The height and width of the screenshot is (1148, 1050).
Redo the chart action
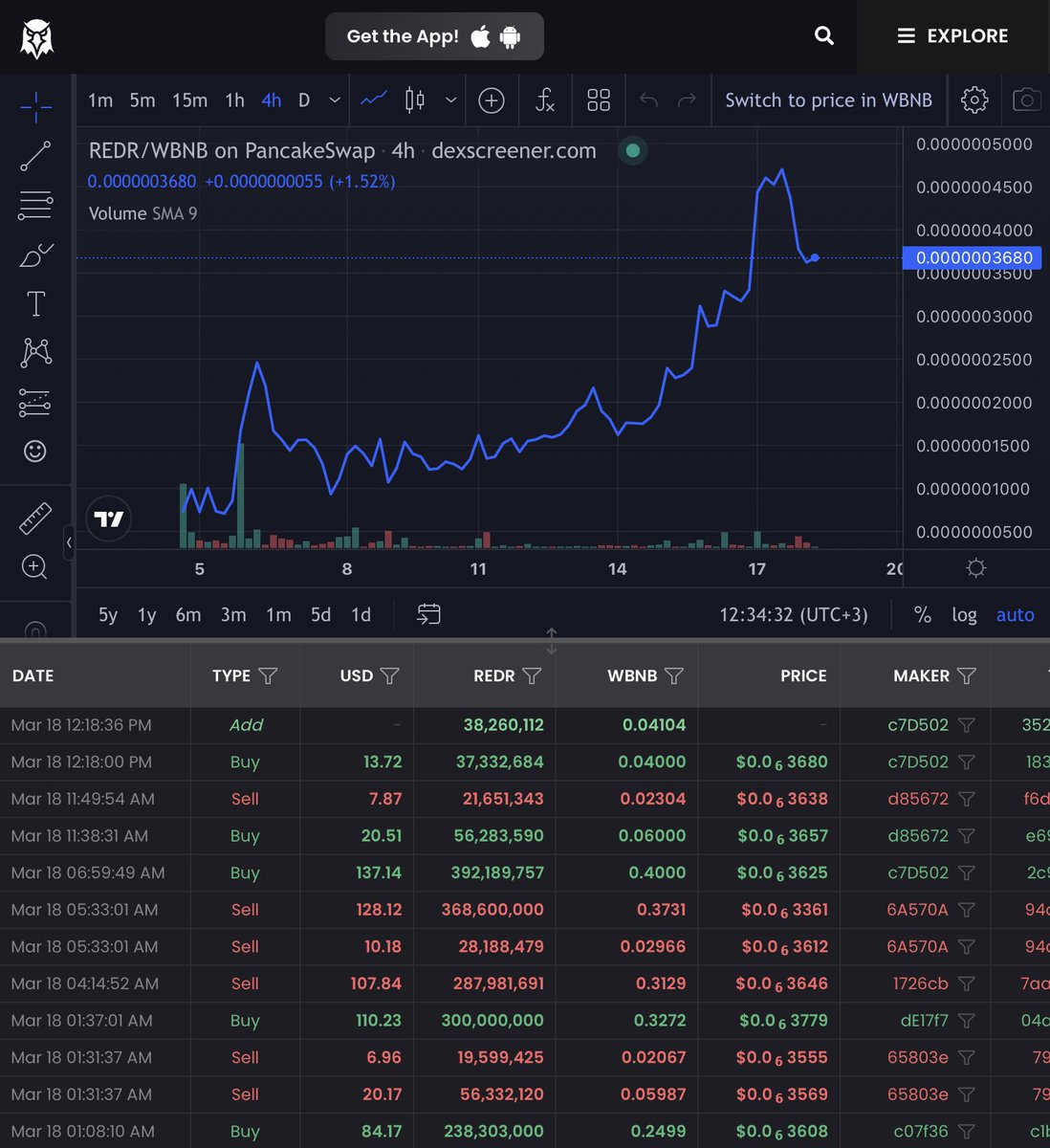687,100
